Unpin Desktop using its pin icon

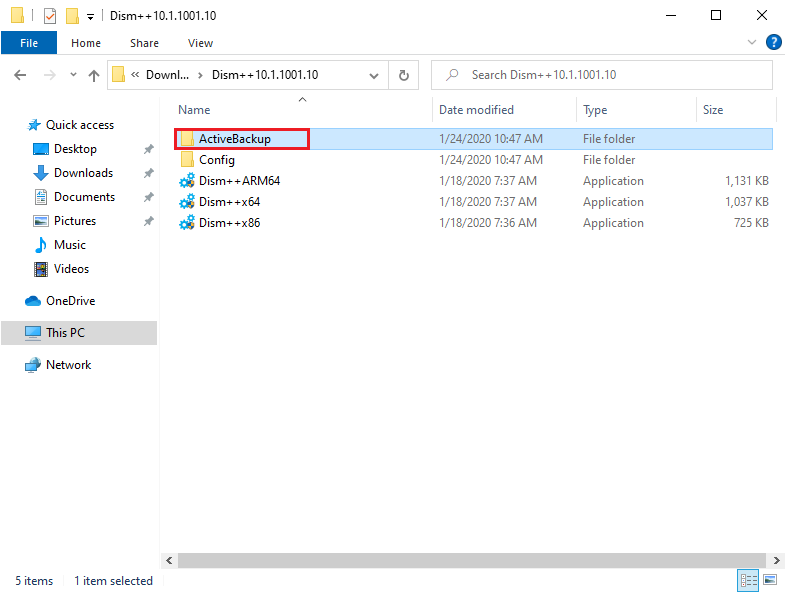pyautogui.click(x=148, y=149)
